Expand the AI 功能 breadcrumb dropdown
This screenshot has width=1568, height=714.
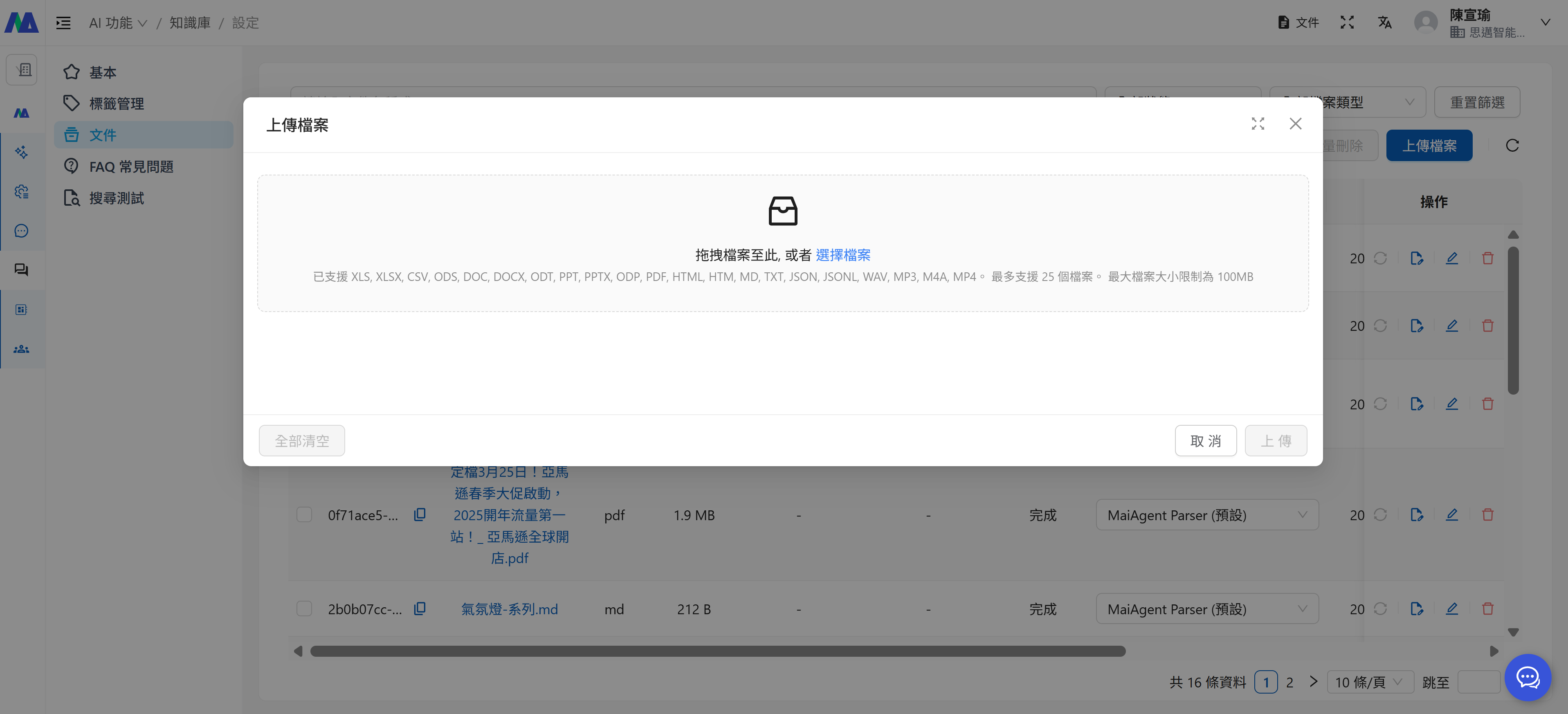(118, 23)
